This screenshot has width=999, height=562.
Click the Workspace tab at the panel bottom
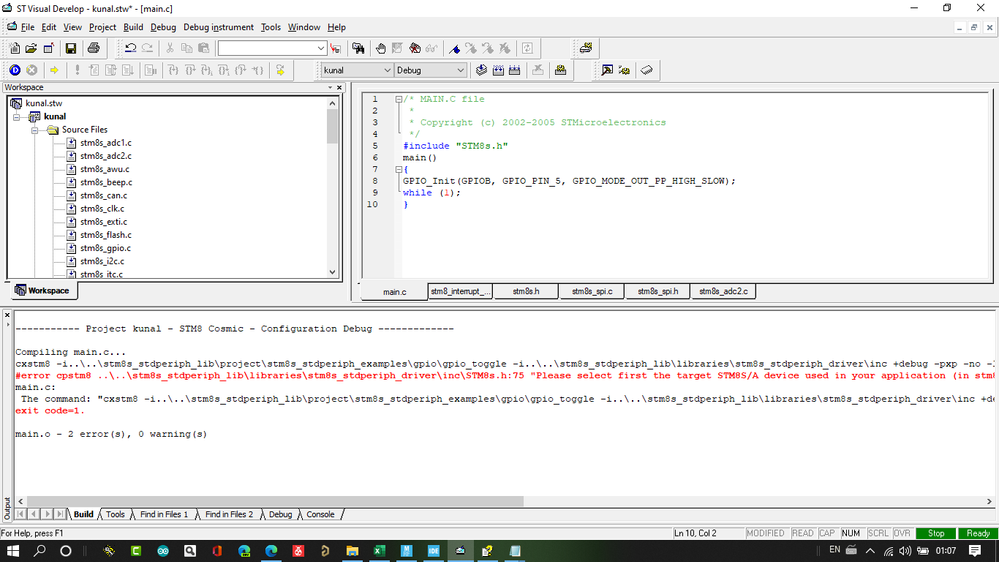tap(42, 291)
